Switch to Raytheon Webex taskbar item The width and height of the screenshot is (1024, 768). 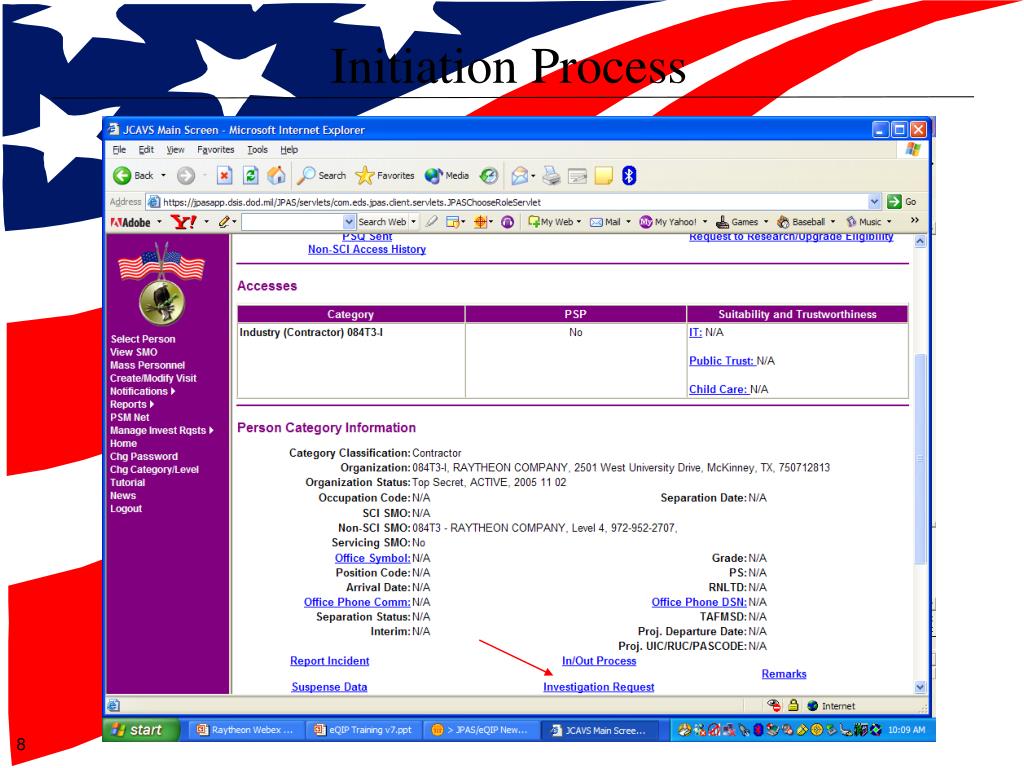[x=247, y=730]
